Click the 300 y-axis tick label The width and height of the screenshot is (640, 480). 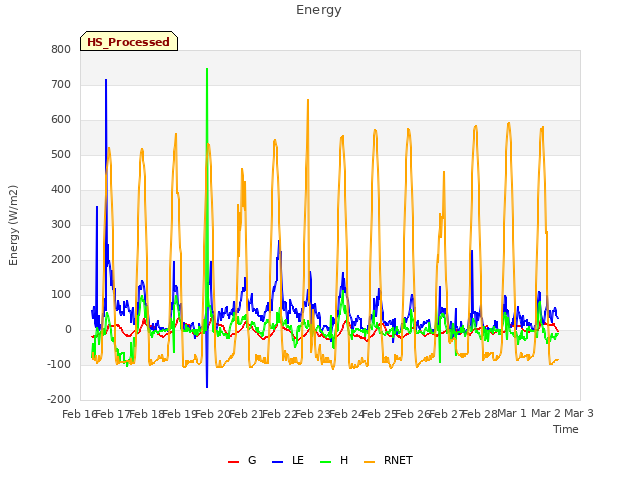click(x=61, y=224)
